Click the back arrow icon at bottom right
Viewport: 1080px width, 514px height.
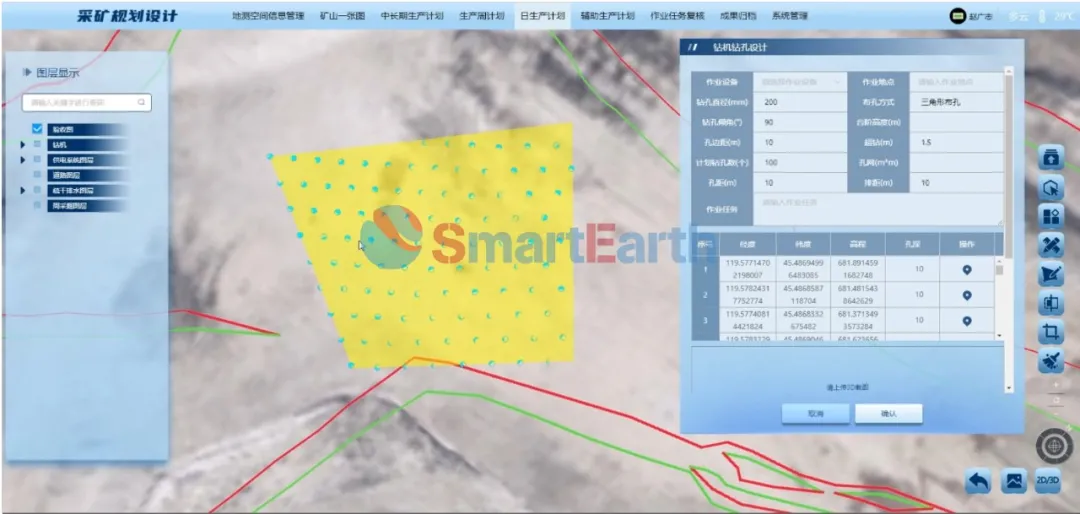(x=978, y=481)
